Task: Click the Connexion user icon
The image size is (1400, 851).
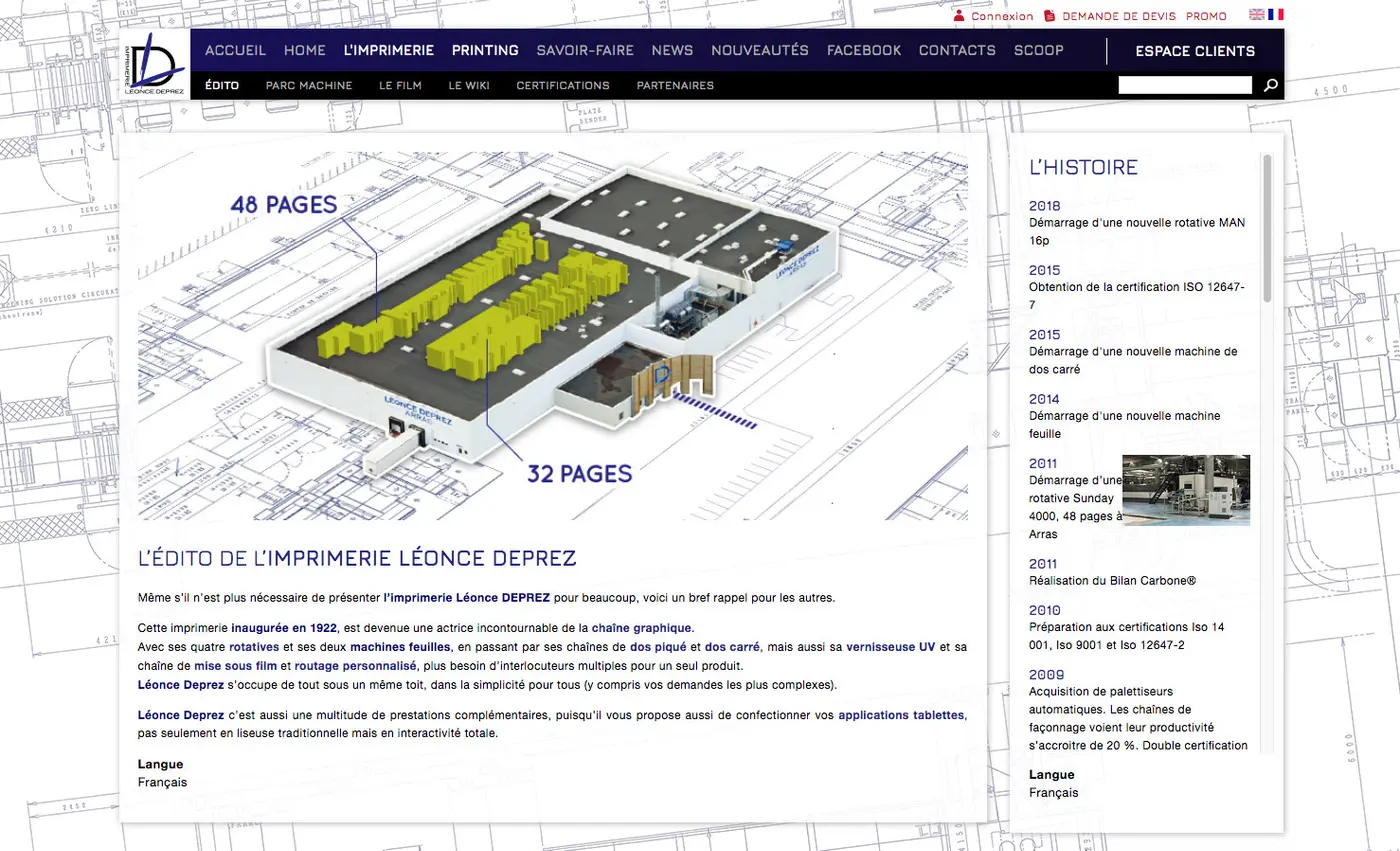Action: 959,16
